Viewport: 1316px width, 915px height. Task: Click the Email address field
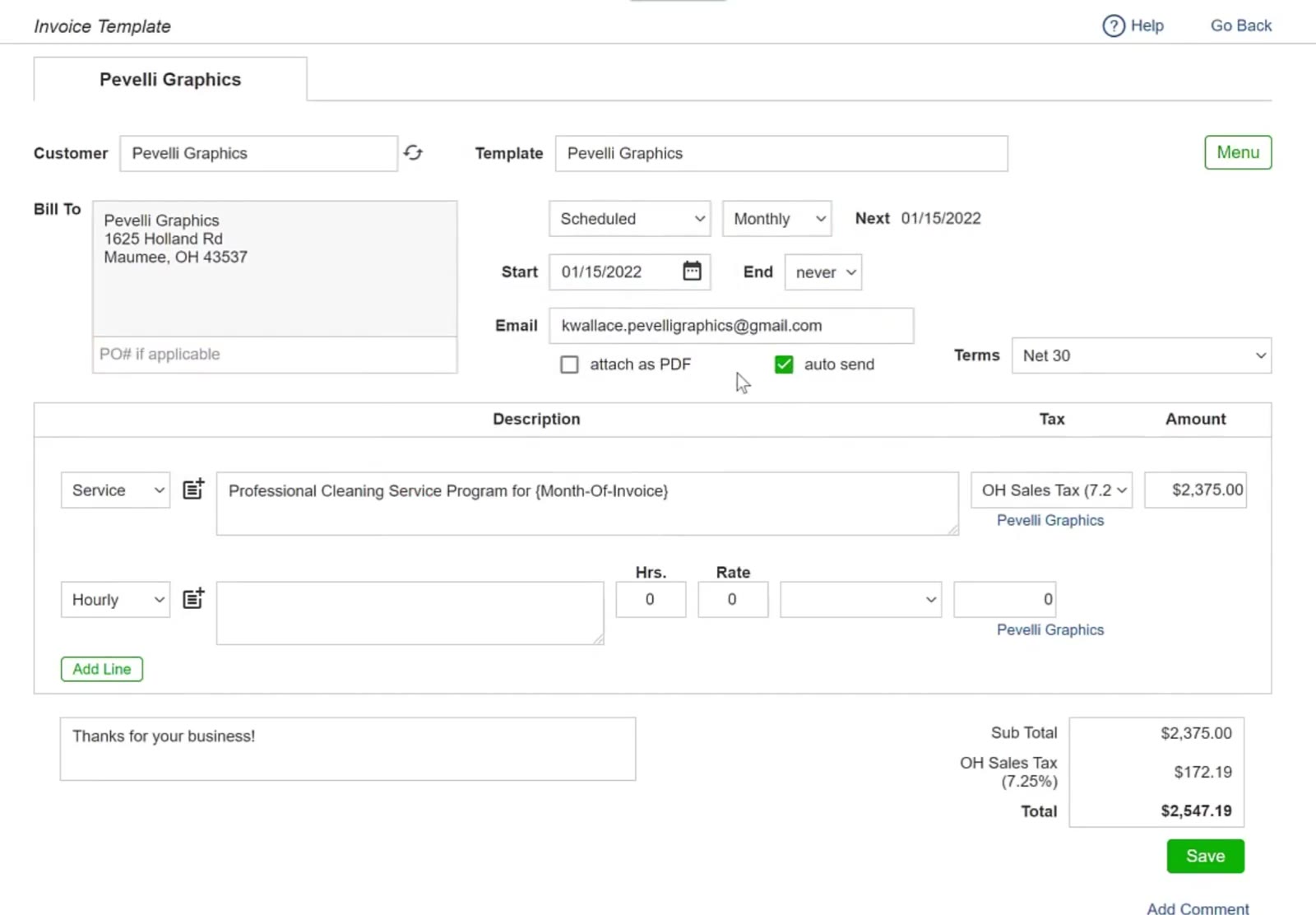point(731,326)
